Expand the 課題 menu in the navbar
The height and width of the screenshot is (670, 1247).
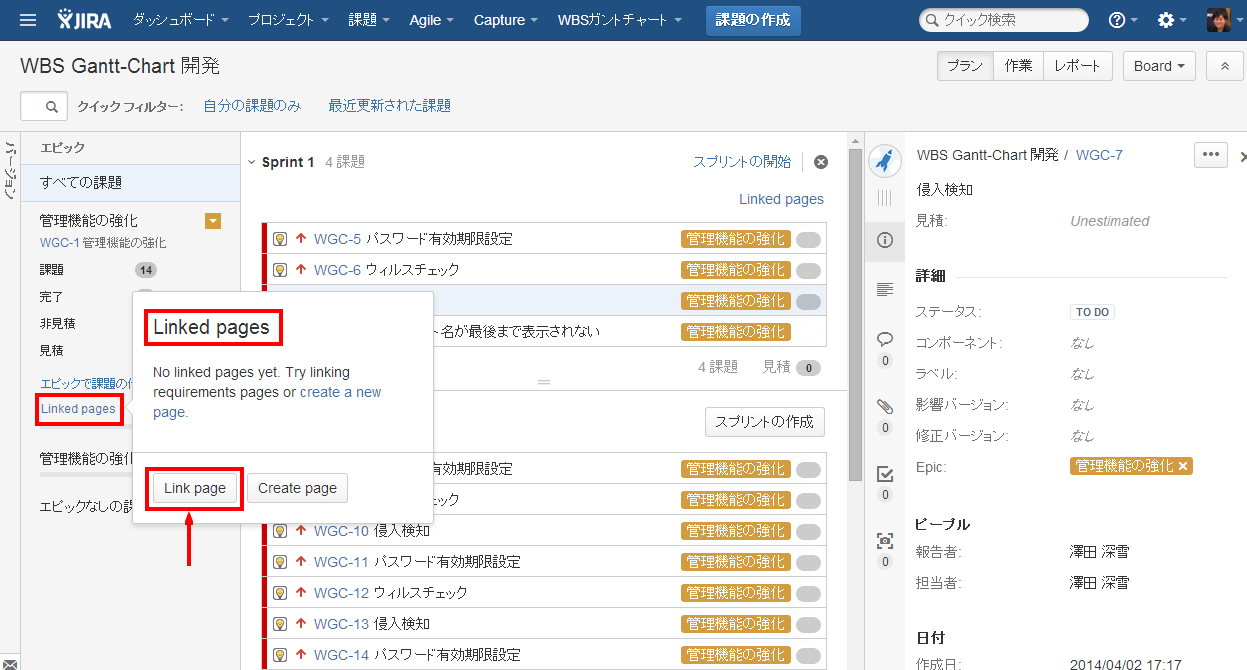(370, 20)
